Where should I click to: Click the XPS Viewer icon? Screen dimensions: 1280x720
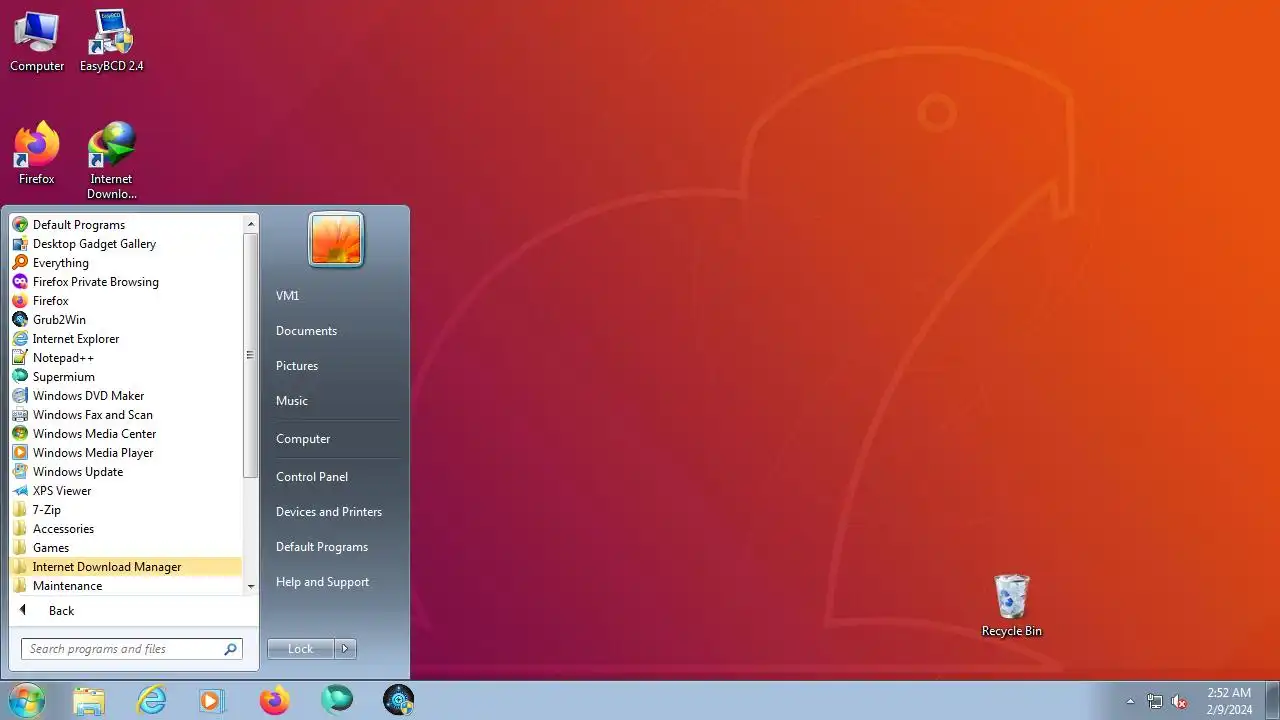coord(20,491)
